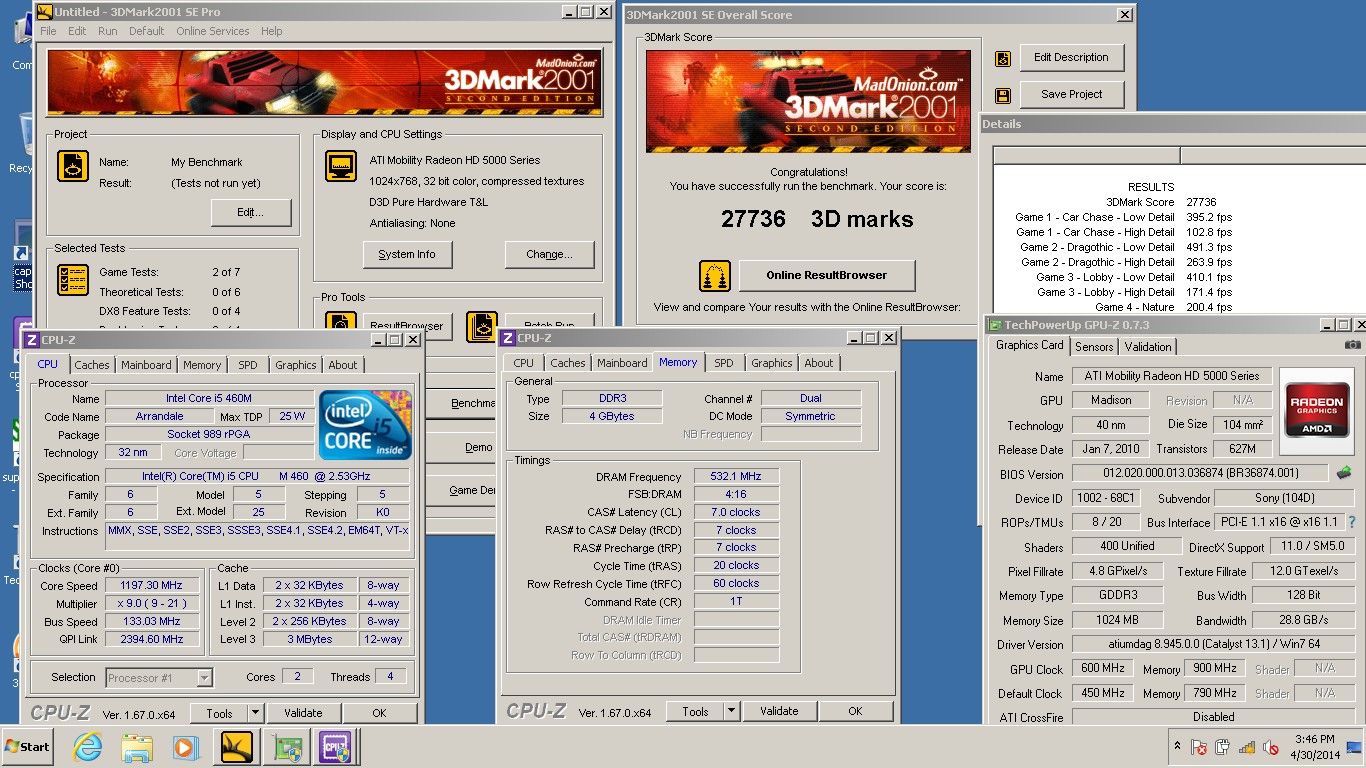Click the Instructions field listing MMX, SSE
The width and height of the screenshot is (1366, 768).
(257, 537)
